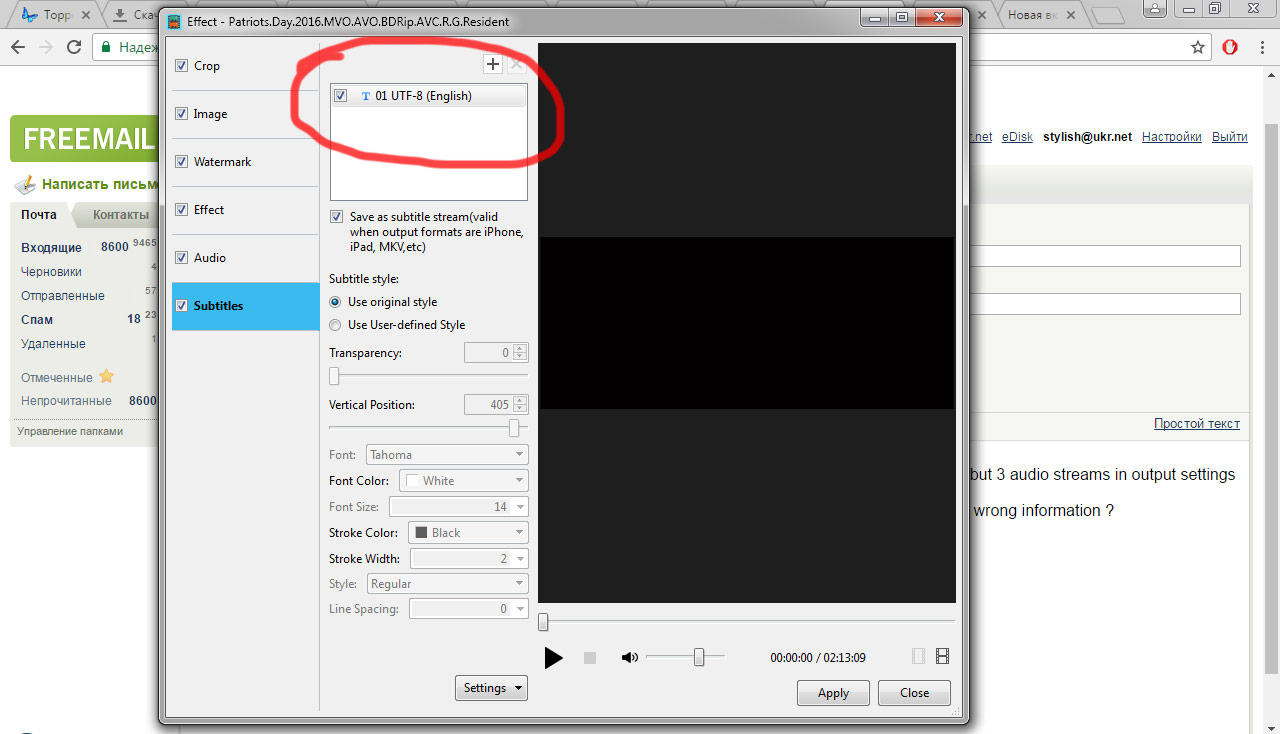Screen dimensions: 1280x734
Task: Click the Выйти logout link
Action: coord(1230,137)
